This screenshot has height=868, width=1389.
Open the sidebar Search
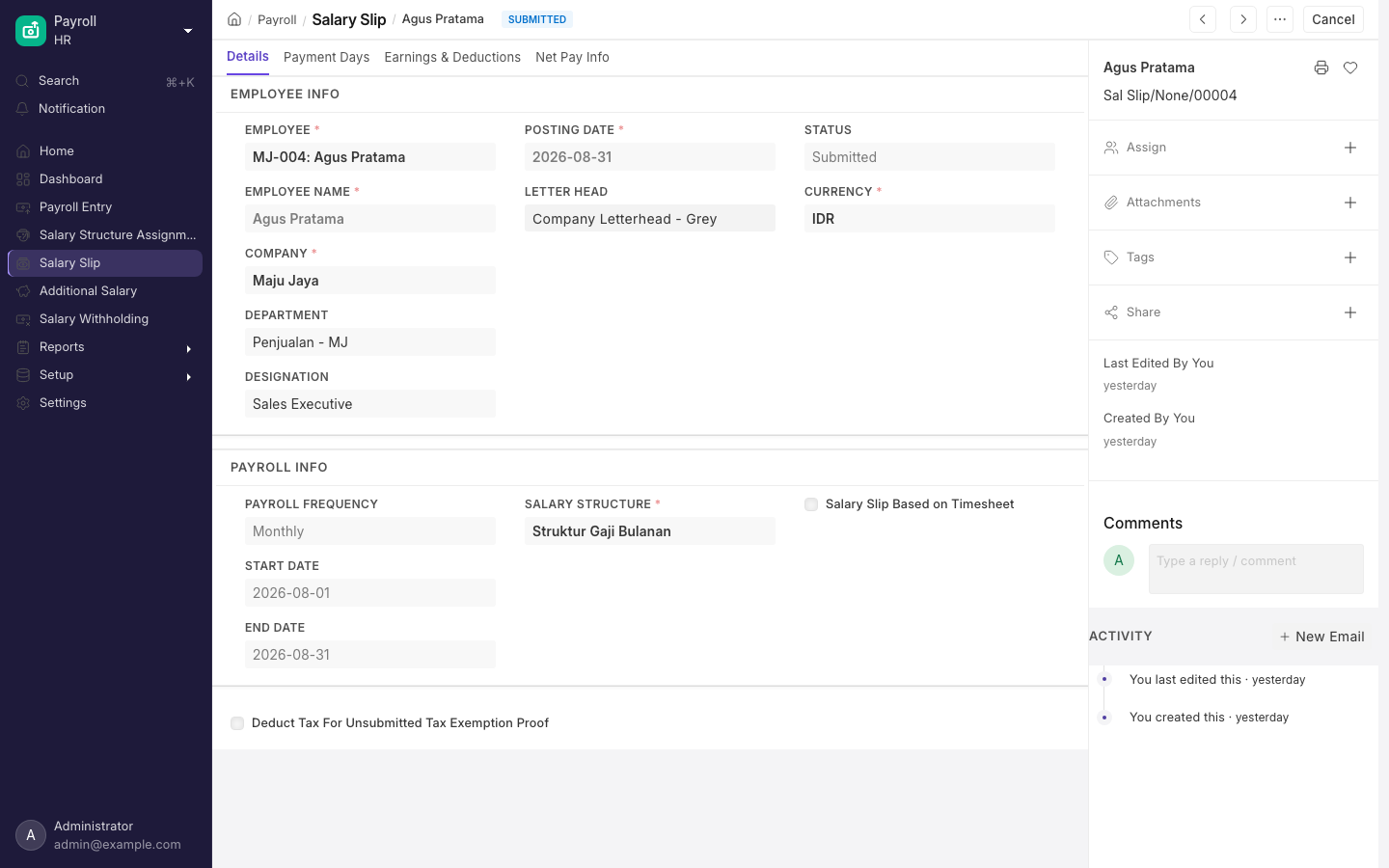pos(106,81)
